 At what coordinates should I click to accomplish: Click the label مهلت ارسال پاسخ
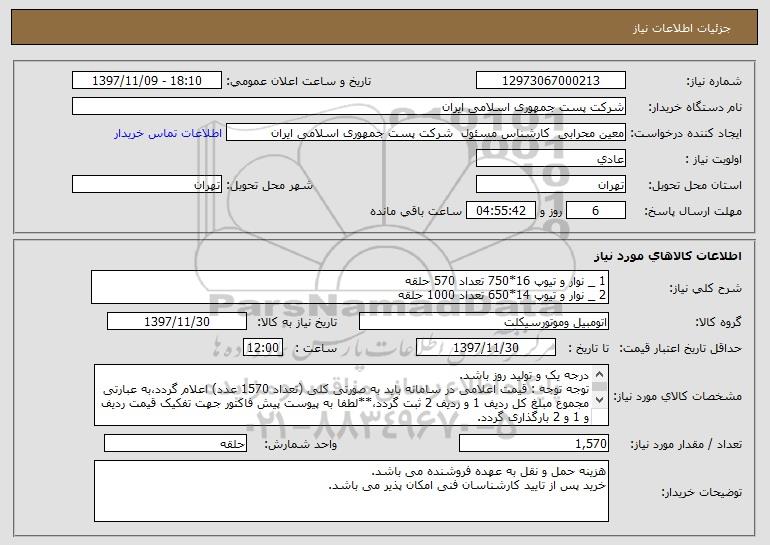(693, 212)
